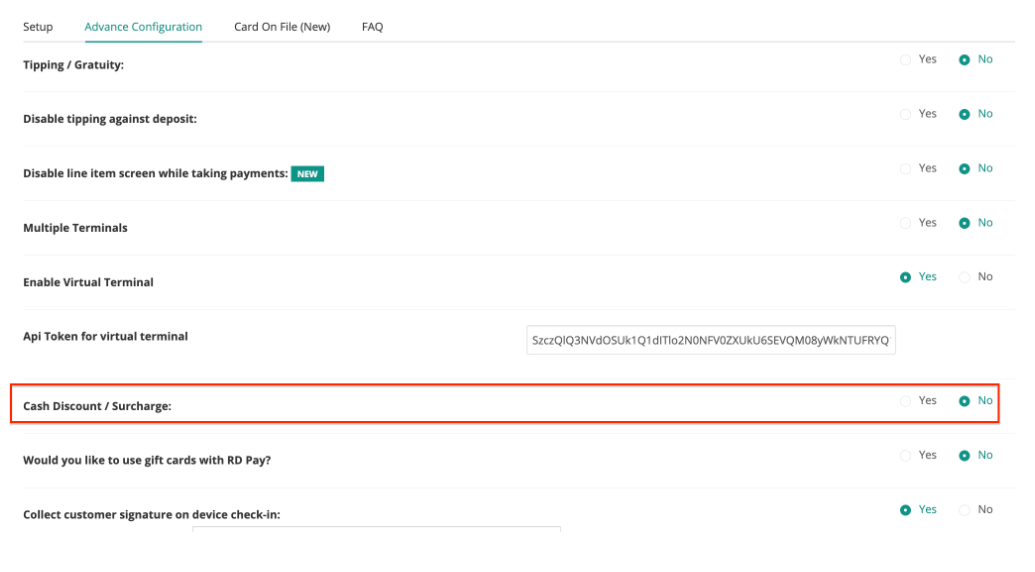Viewport: 1035px width, 572px height.
Task: Switch to Advance Configuration tab
Action: (143, 27)
